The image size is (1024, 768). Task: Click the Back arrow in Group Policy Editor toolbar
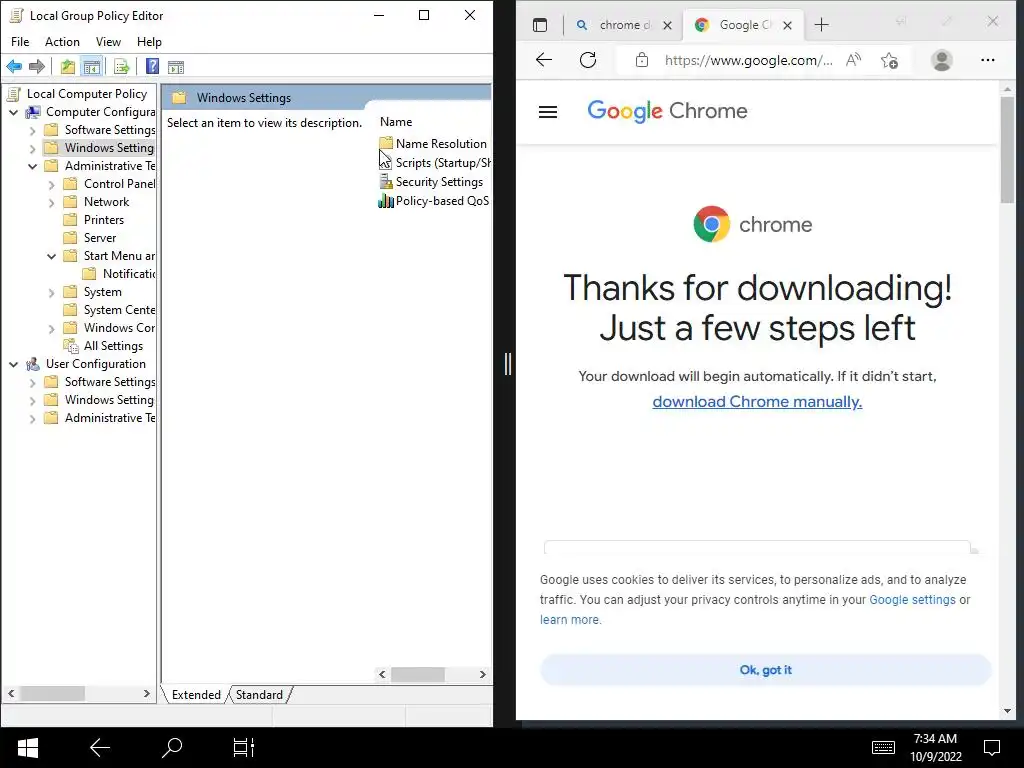14,67
